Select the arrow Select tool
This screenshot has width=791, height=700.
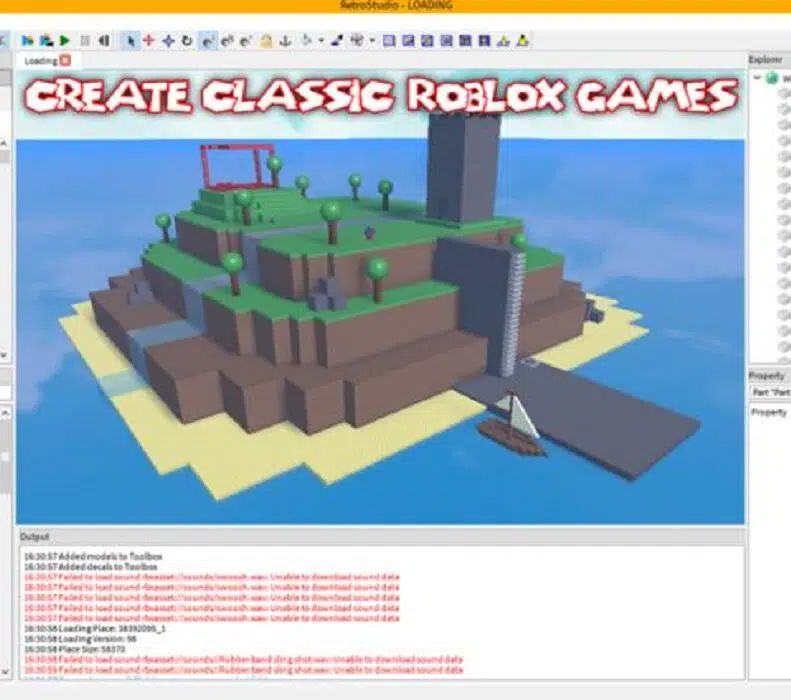coord(131,41)
